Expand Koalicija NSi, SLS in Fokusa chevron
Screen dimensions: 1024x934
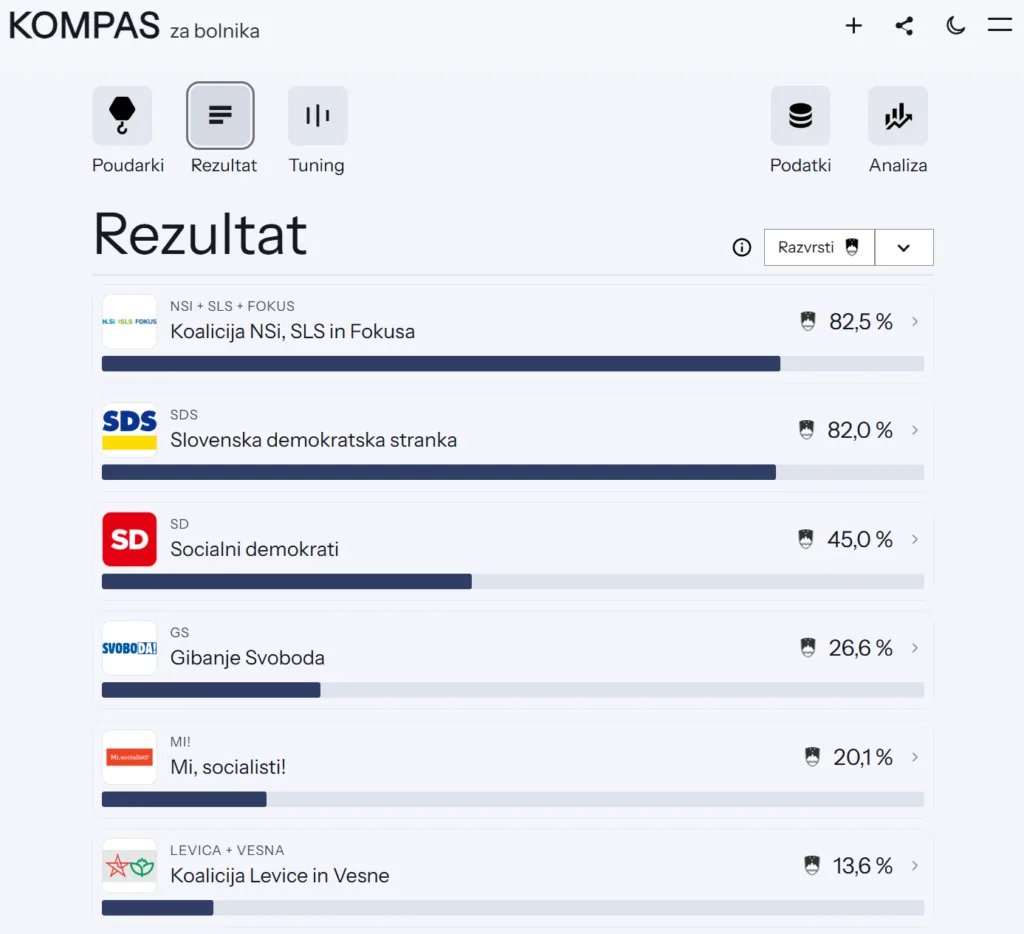coord(915,322)
